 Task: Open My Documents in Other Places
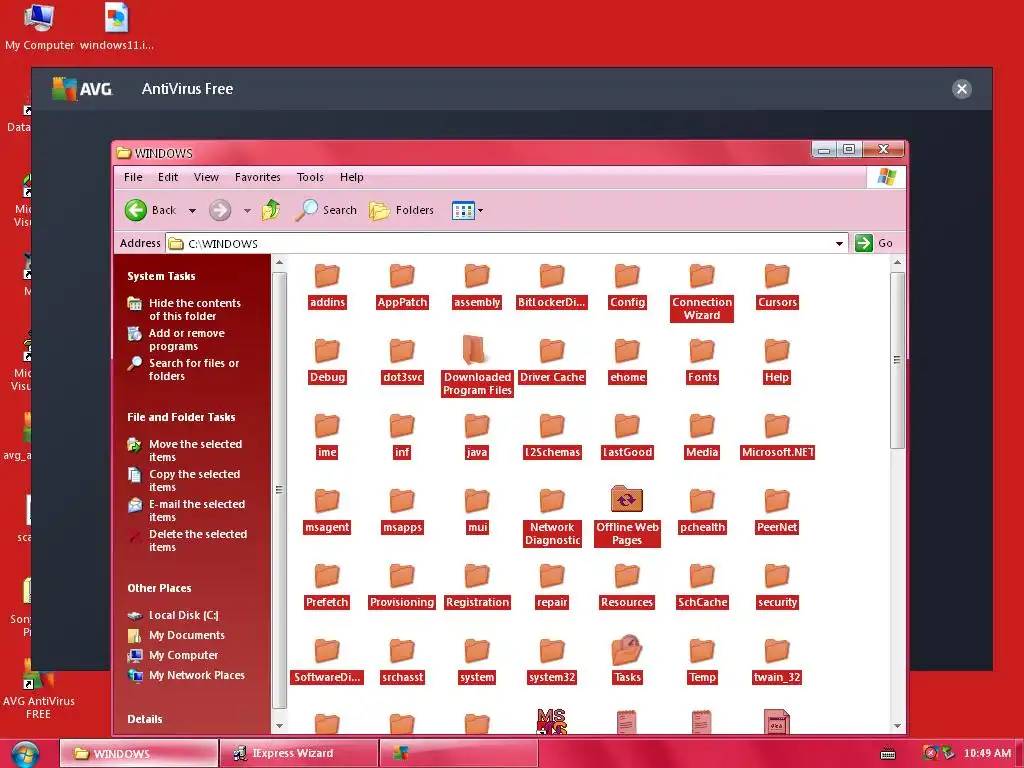(x=176, y=635)
